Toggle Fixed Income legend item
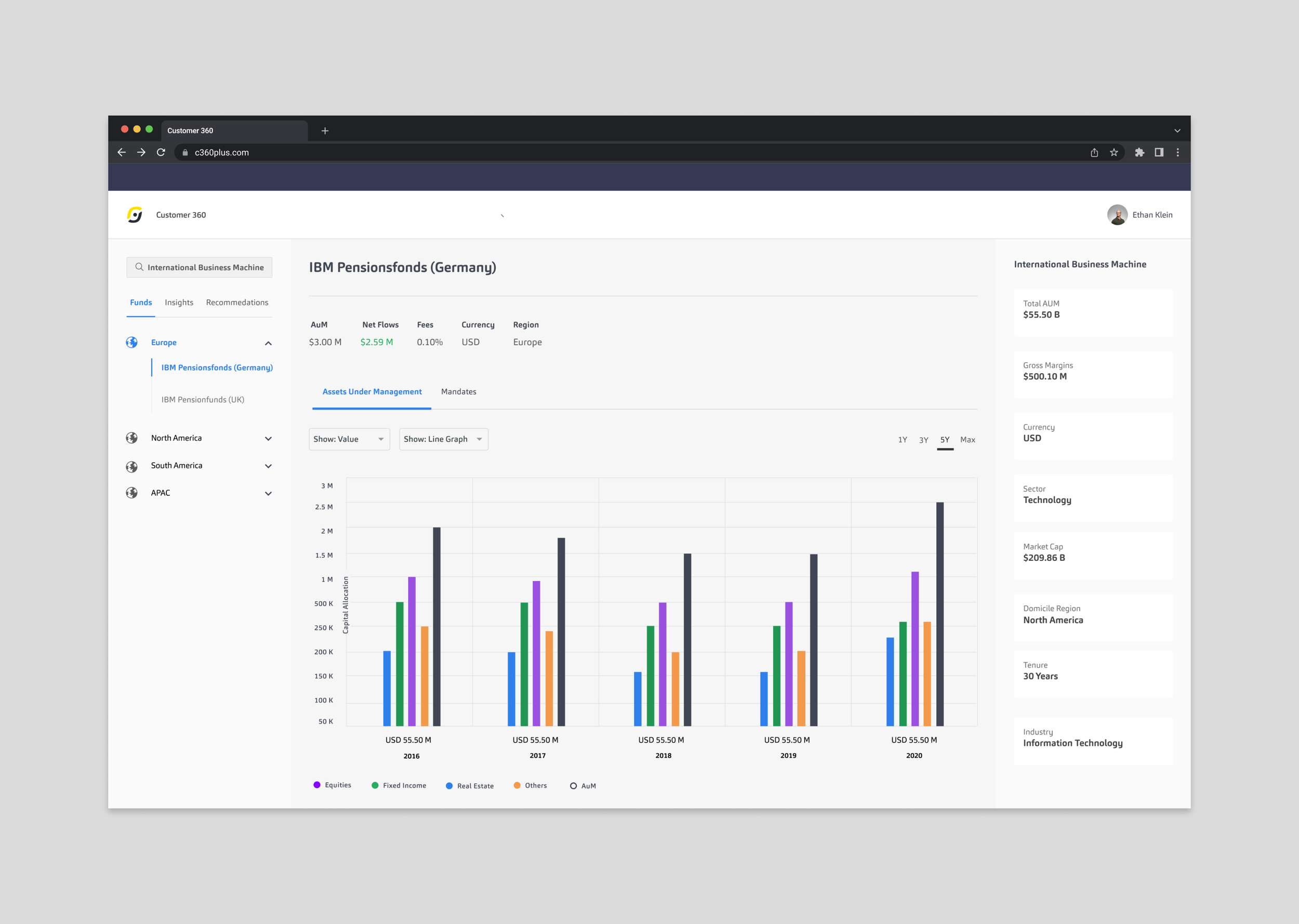Viewport: 1299px width, 924px height. pyautogui.click(x=399, y=786)
